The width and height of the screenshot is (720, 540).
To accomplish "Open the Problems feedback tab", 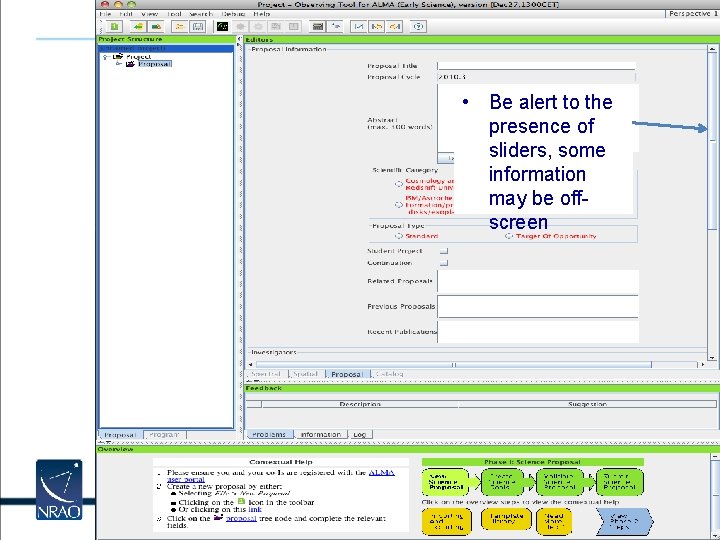I will point(269,434).
